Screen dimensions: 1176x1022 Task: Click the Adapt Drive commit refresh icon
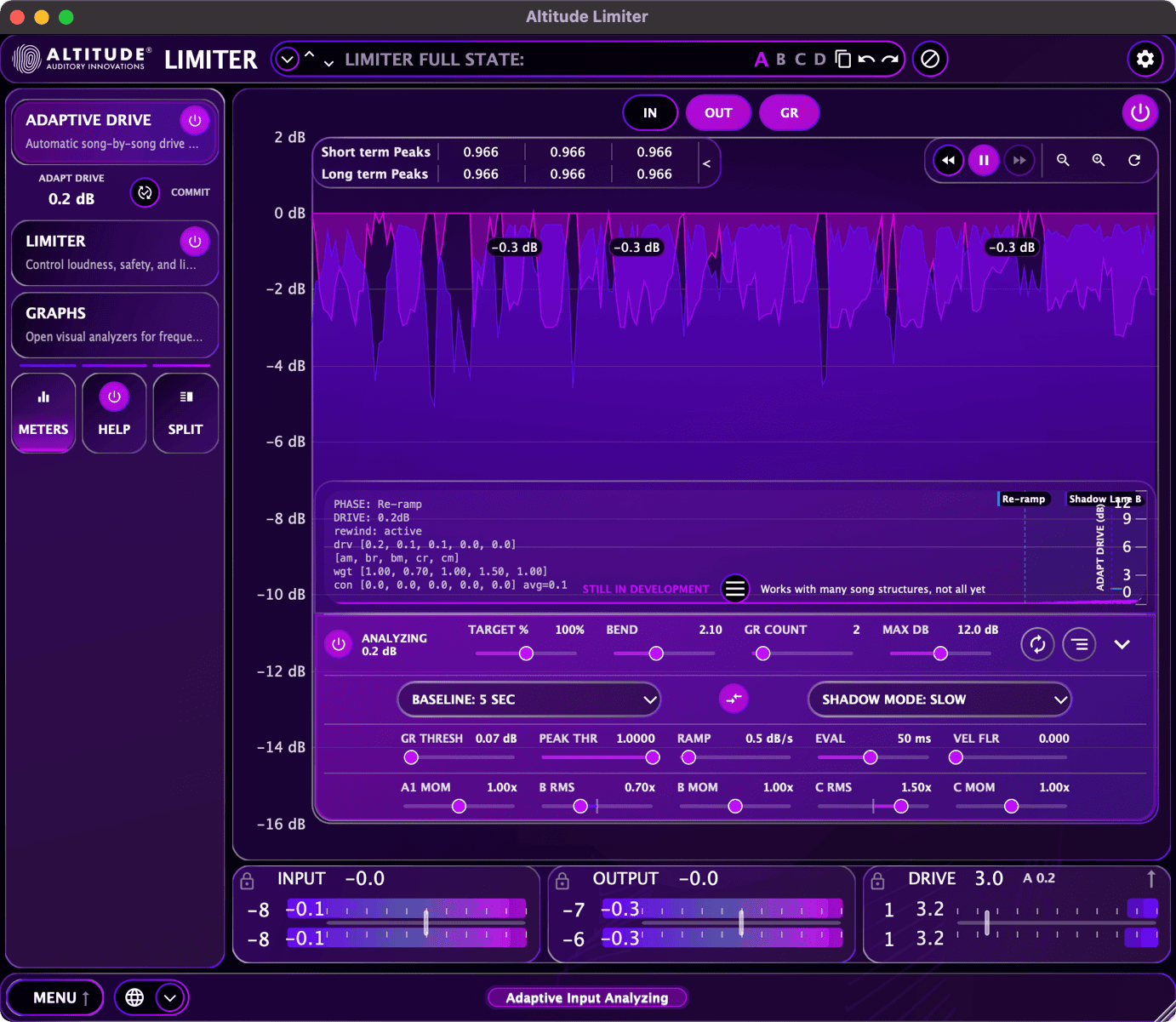pyautogui.click(x=145, y=192)
